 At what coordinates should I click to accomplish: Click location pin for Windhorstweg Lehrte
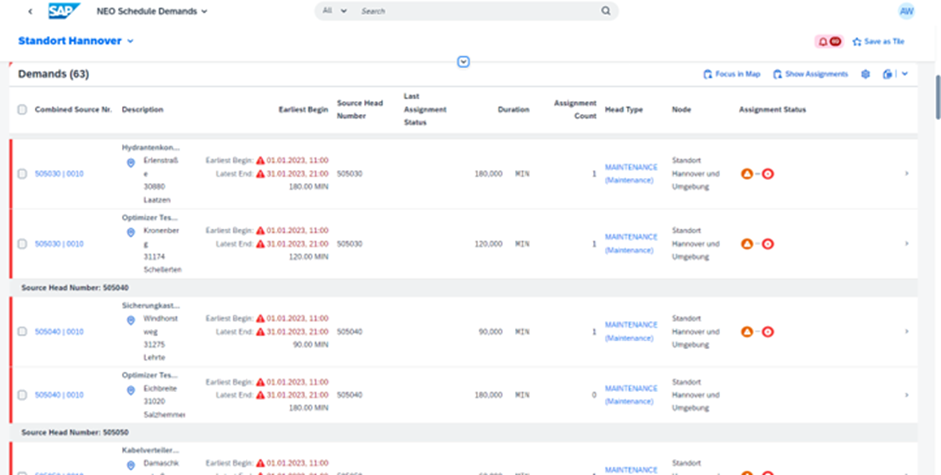pos(131,321)
